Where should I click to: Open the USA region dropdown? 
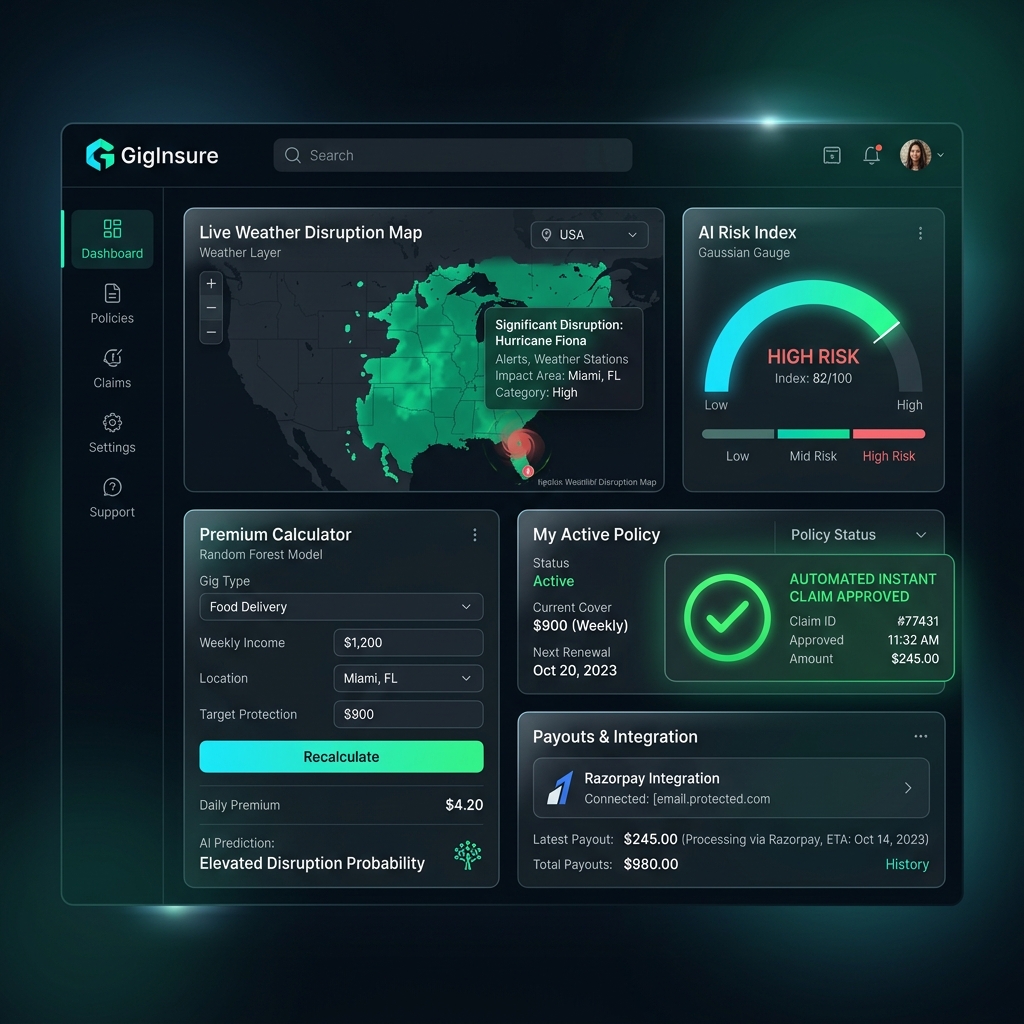point(590,234)
